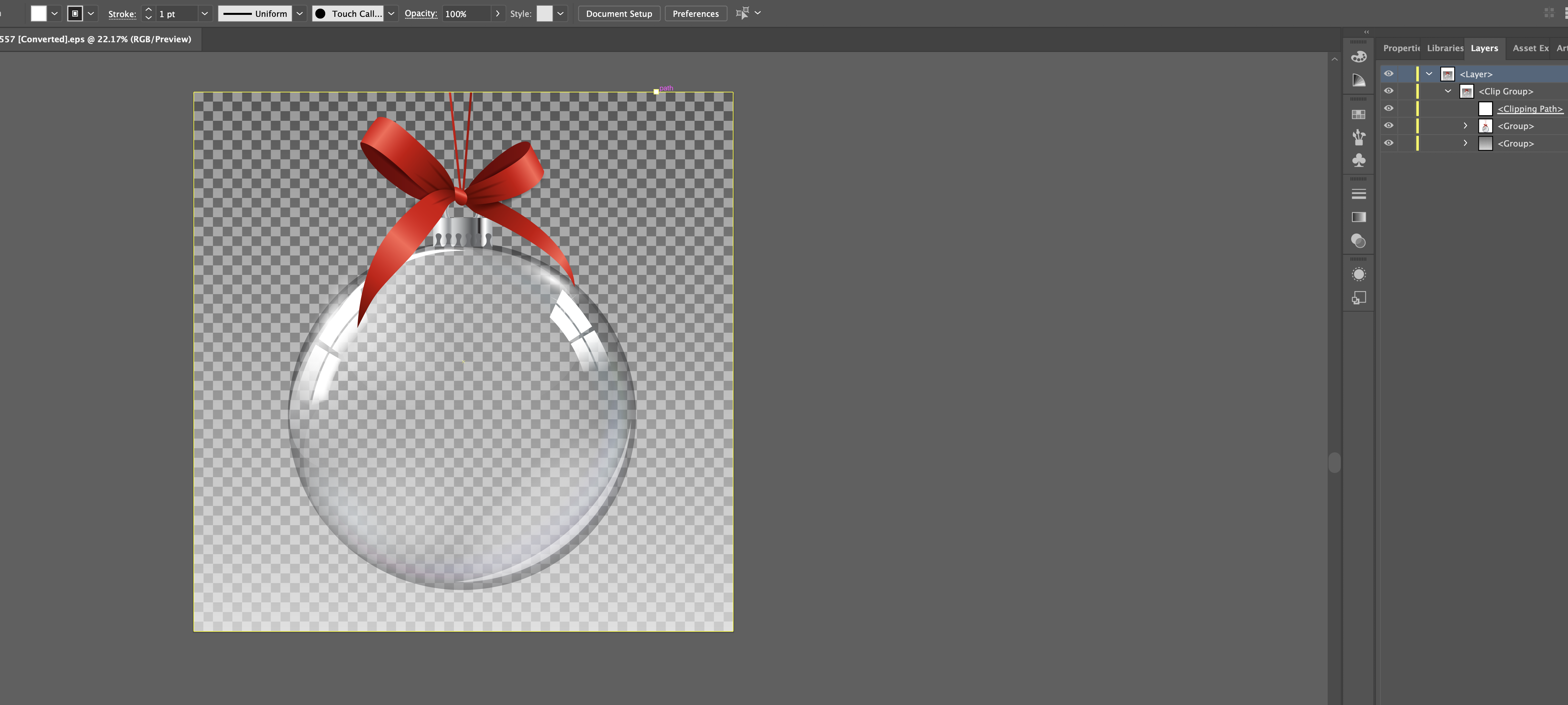Click the Opacity value field
Screen dimensions: 1568x705
pyautogui.click(x=460, y=14)
